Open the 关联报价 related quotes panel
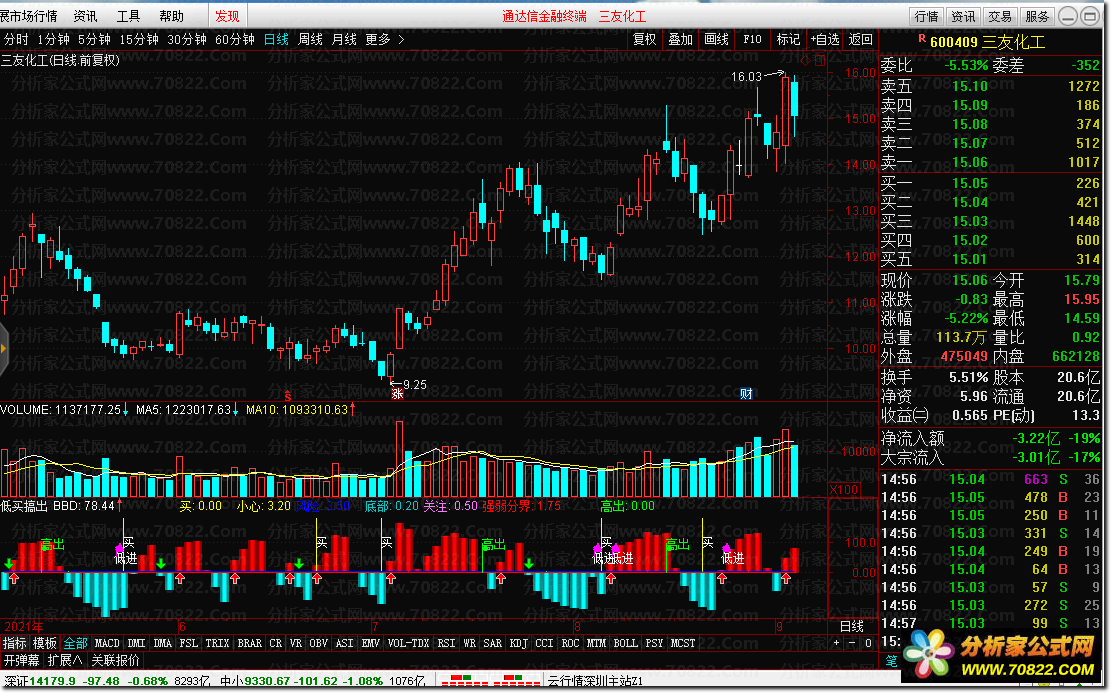1113x694 pixels. tap(116, 661)
